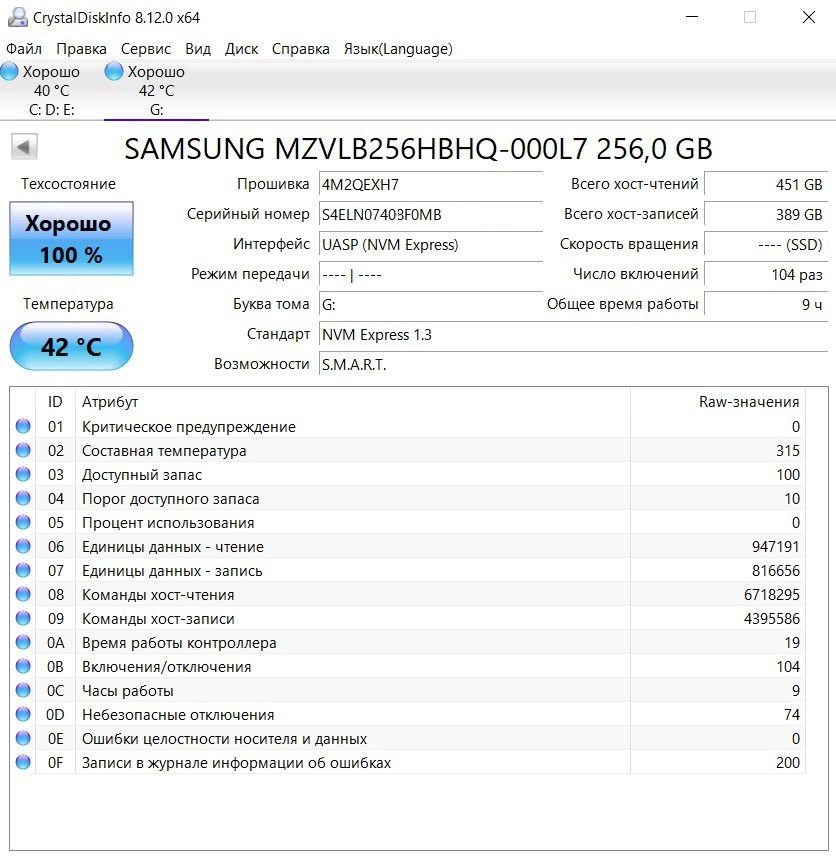Image resolution: width=836 pixels, height=860 pixels.
Task: Select the Записи в журнале информации об ошибках row
Action: point(408,762)
